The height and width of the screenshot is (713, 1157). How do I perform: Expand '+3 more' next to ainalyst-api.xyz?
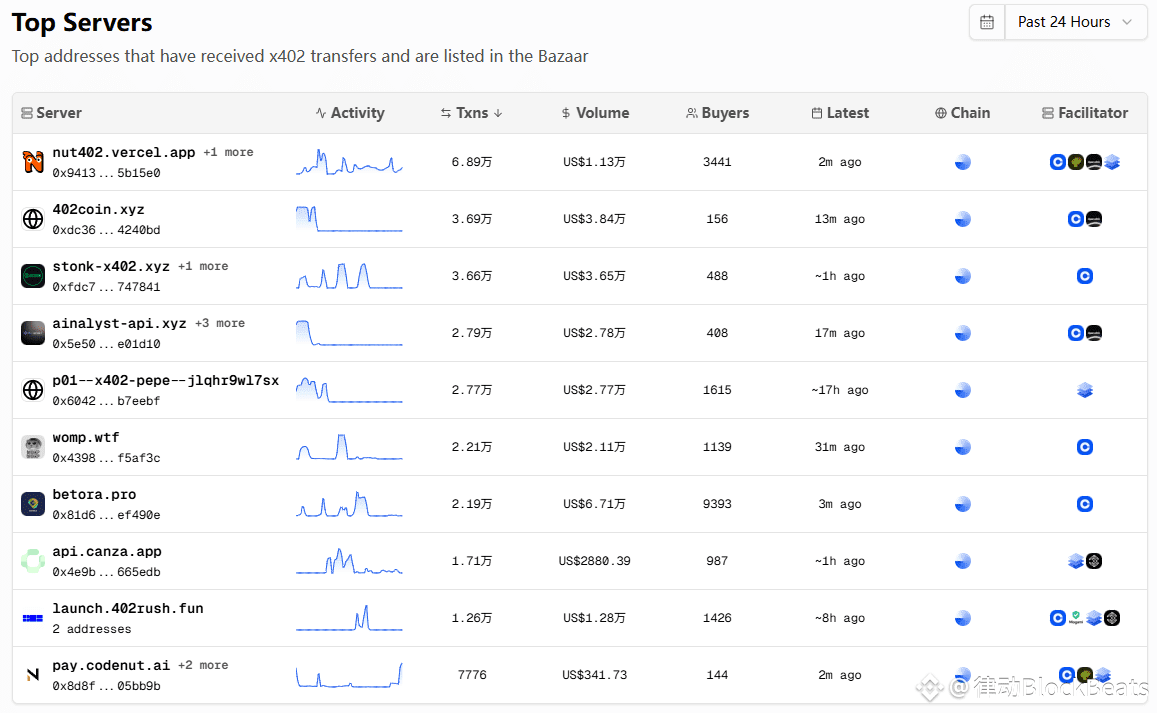click(x=219, y=324)
